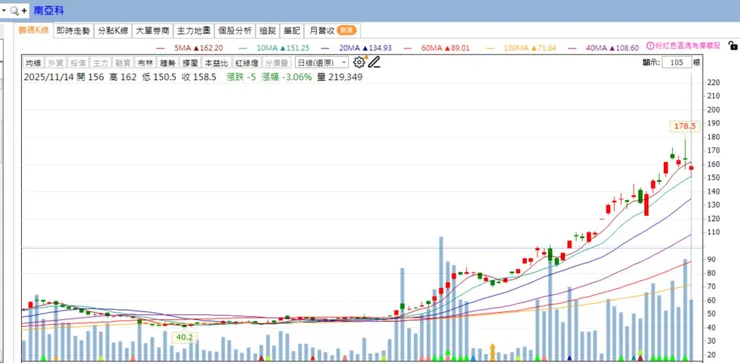Click the 收 158.5 closing price

(x=199, y=77)
